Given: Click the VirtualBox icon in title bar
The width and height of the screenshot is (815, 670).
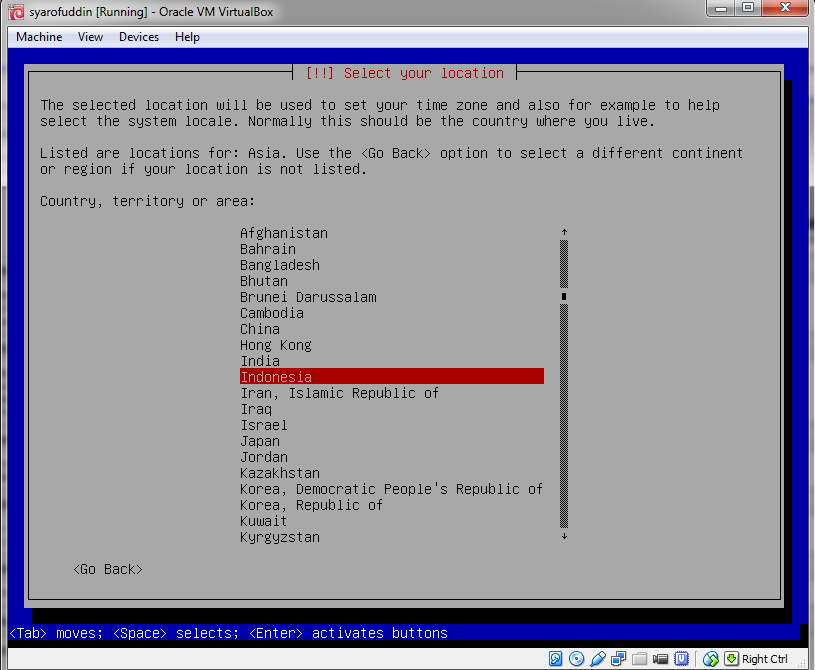Looking at the screenshot, I should (17, 11).
